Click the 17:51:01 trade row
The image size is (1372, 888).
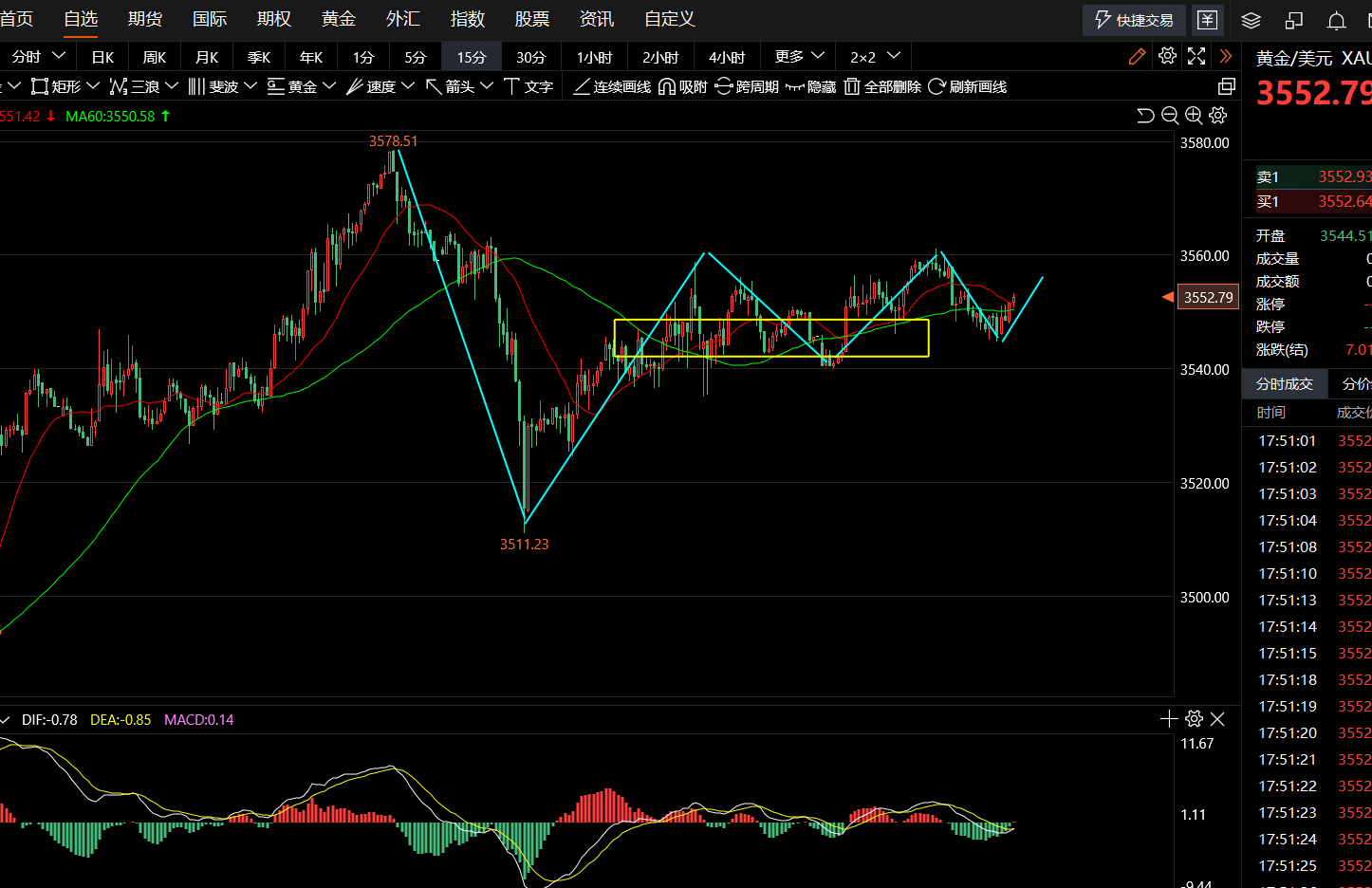point(1307,440)
